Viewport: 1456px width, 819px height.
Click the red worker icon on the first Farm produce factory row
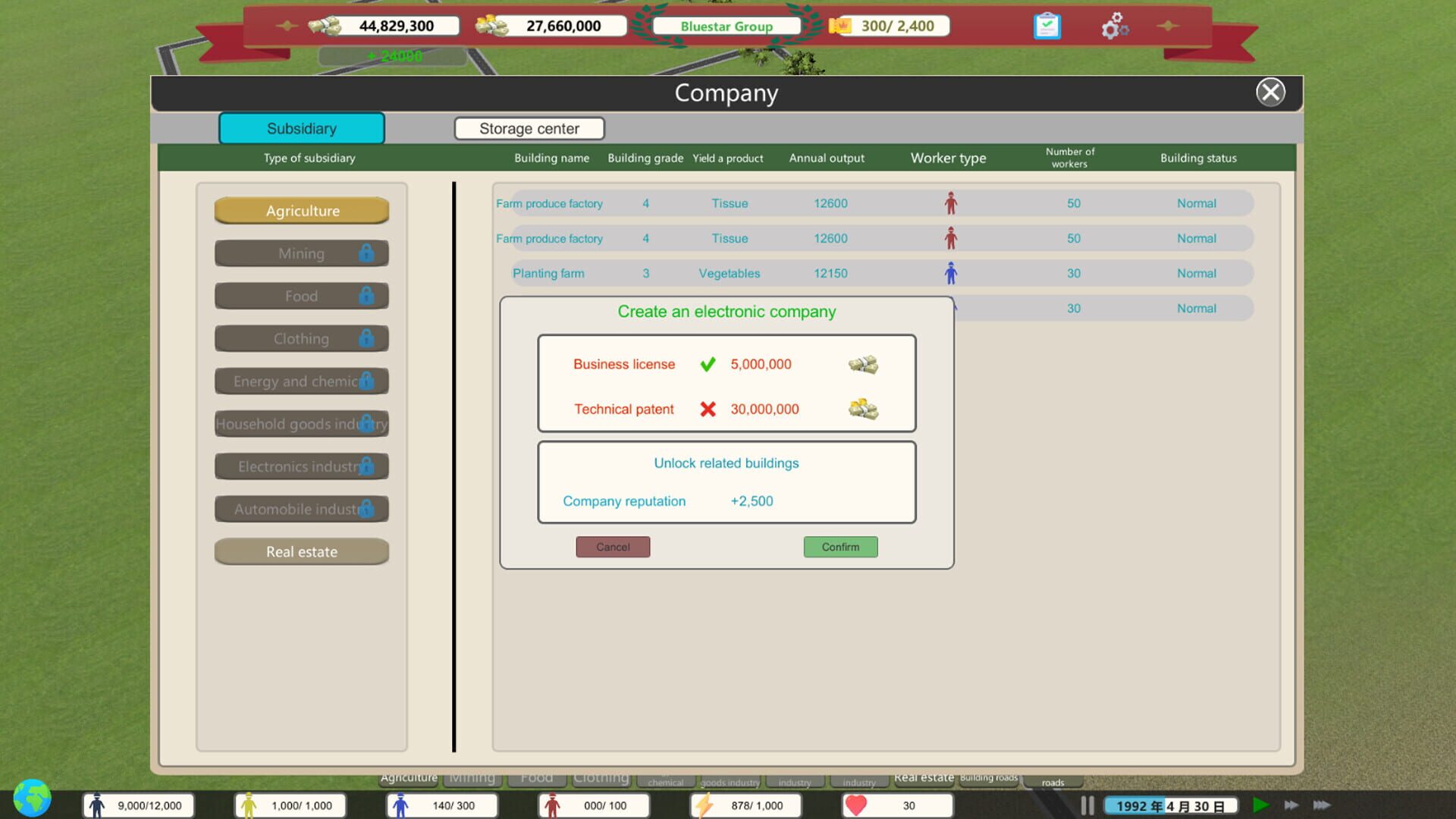pos(950,202)
